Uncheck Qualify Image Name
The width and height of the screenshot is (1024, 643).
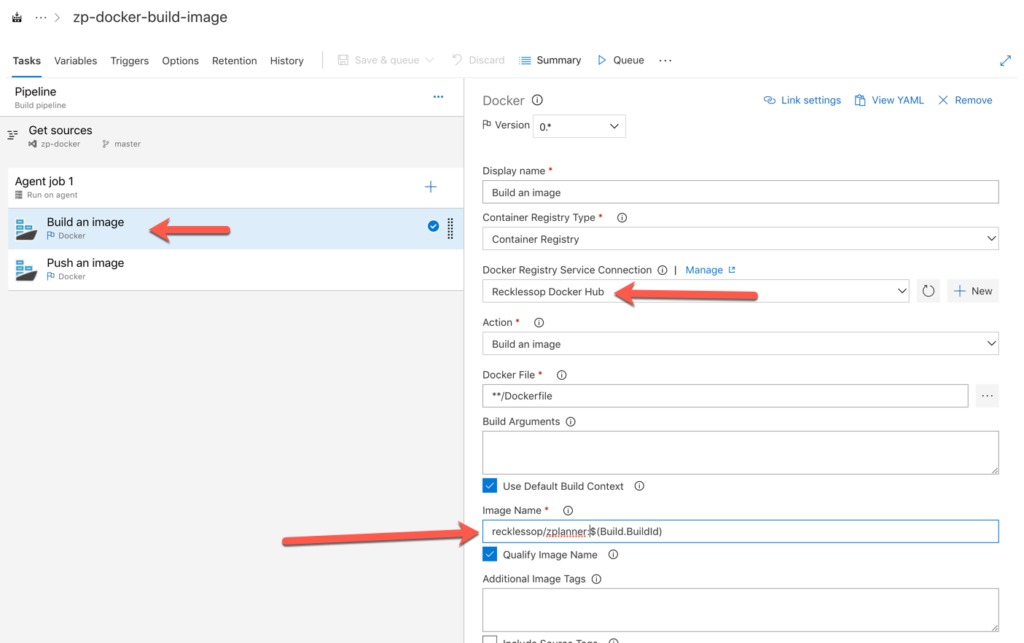coord(489,554)
